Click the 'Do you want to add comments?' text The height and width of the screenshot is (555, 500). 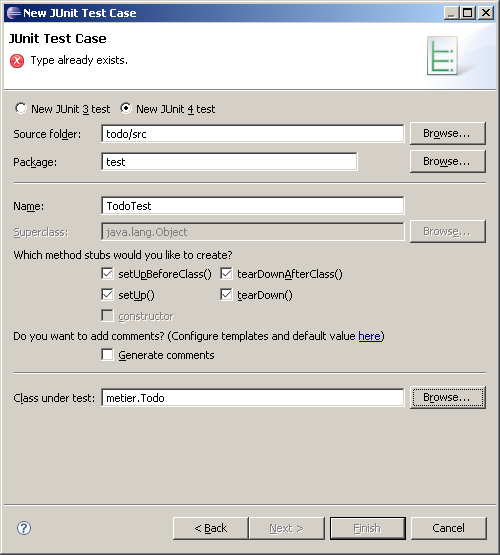pos(89,336)
